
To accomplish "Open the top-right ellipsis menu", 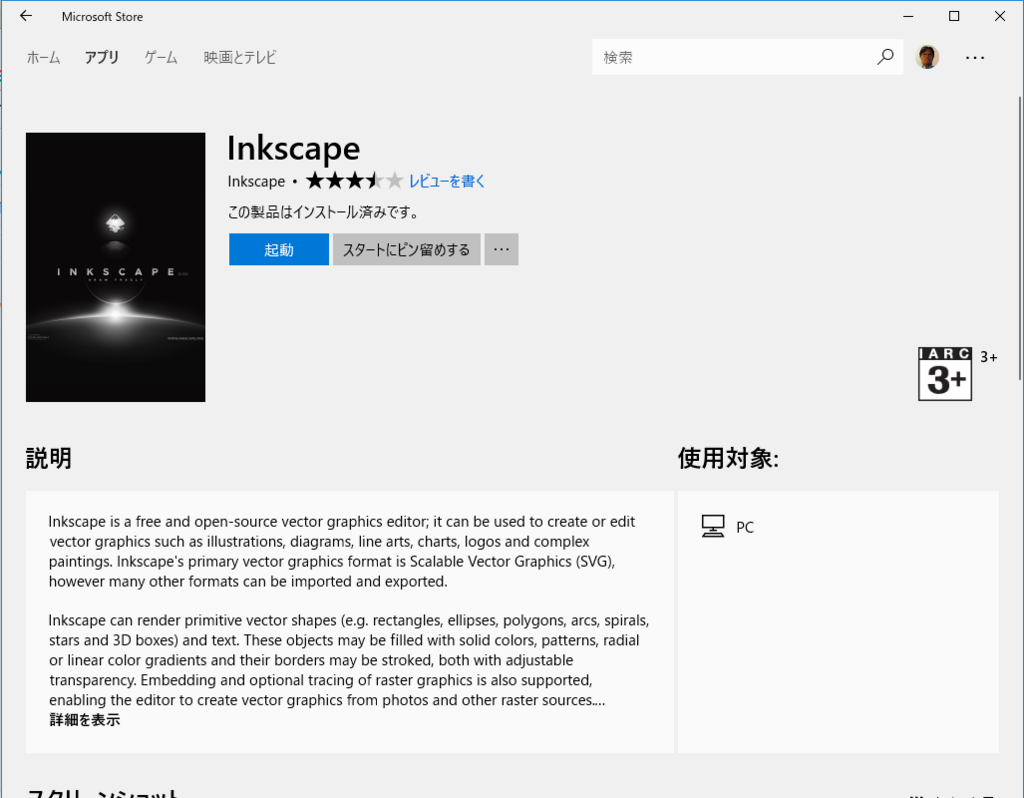I will click(x=975, y=57).
